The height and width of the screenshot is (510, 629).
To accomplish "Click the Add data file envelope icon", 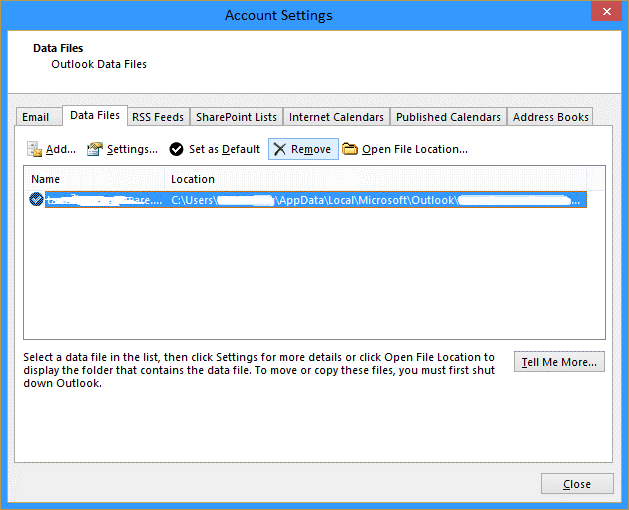I will point(34,149).
